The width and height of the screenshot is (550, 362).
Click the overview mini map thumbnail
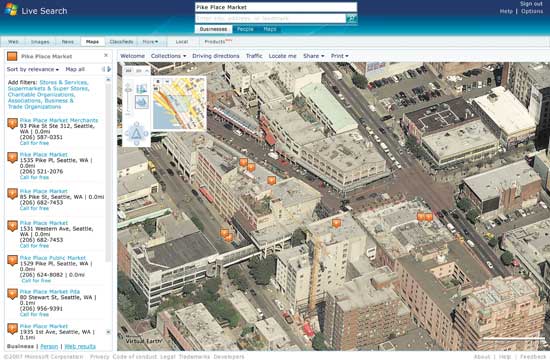click(179, 103)
